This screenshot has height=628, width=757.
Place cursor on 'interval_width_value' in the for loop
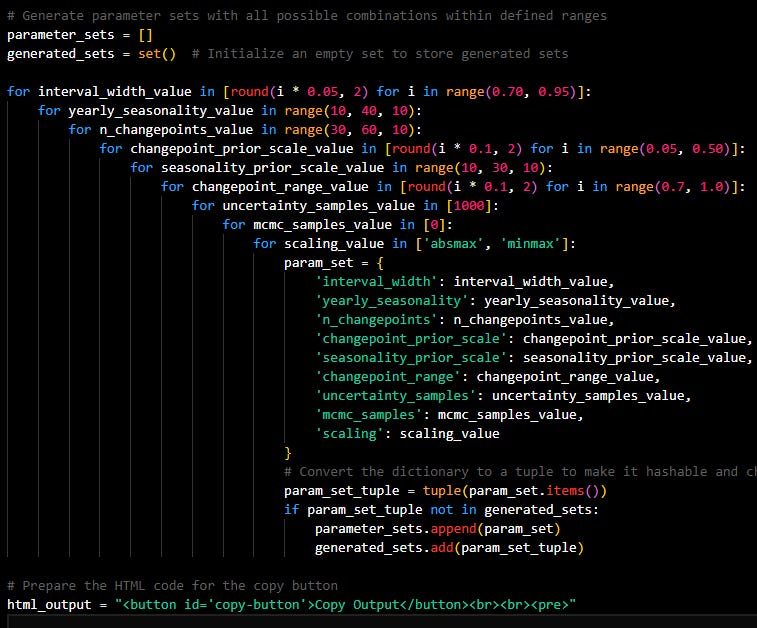pos(115,92)
